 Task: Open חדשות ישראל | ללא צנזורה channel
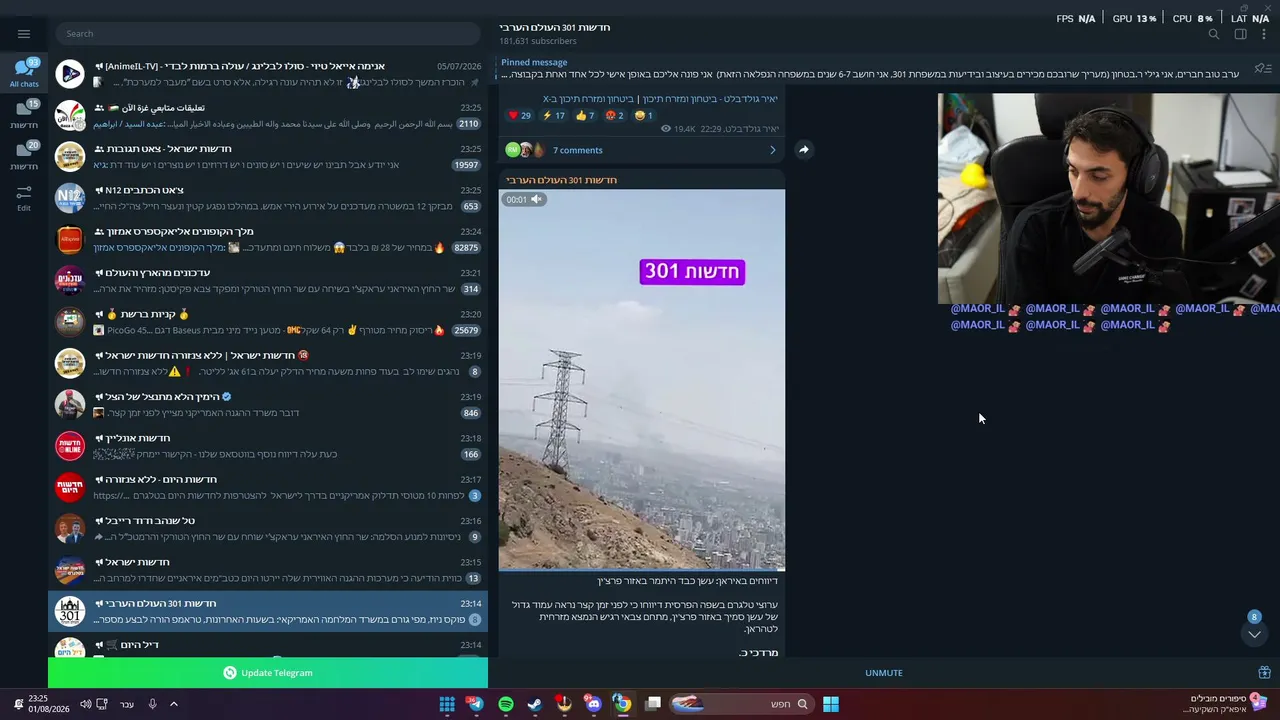(x=268, y=363)
